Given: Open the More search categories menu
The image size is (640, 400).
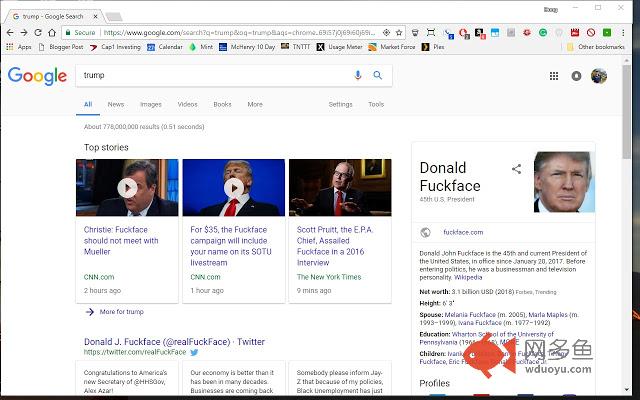Looking at the screenshot, I should point(255,104).
